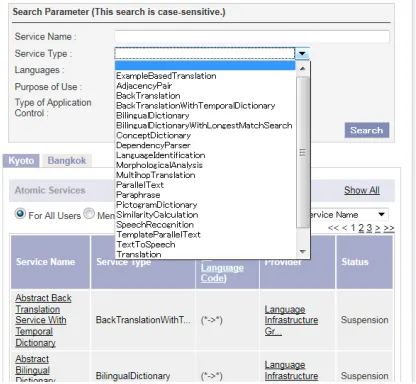416x384 pixels.
Task: Click the dropdown list scroll-up arrow
Action: click(303, 69)
